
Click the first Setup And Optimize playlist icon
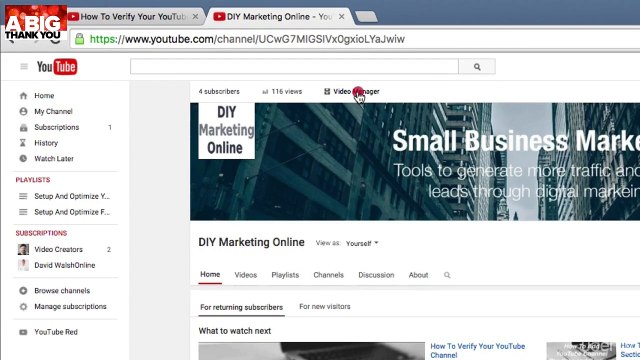click(x=23, y=196)
